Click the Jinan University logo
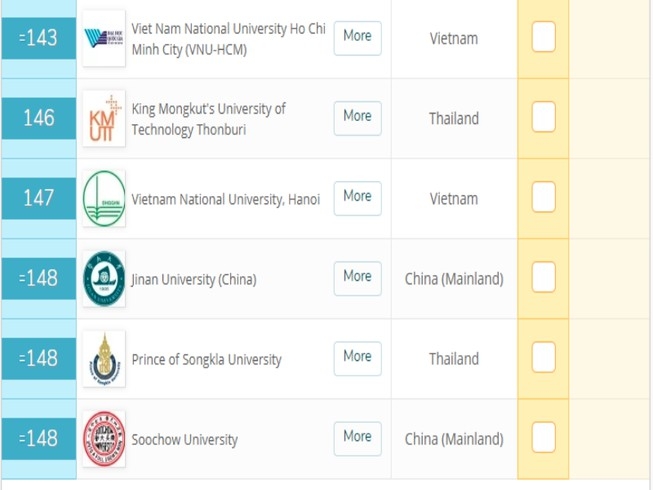Viewport: 653px width, 490px height. pyautogui.click(x=104, y=279)
